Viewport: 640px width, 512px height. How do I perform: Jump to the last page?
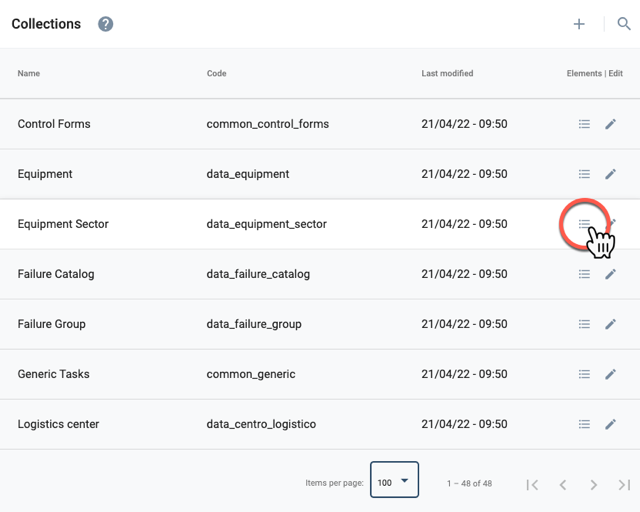(624, 485)
